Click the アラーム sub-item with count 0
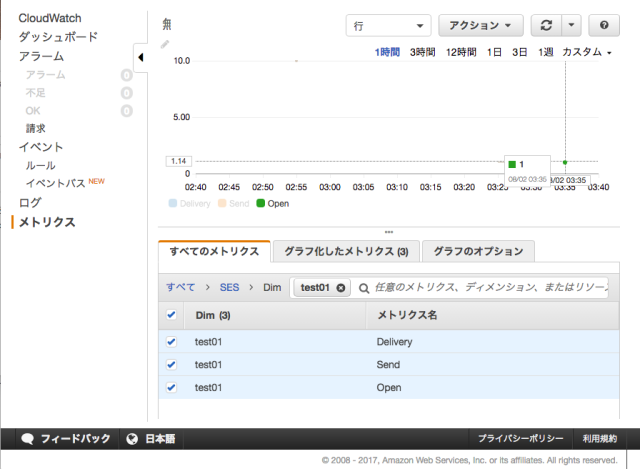This screenshot has height=469, width=640. pos(46,75)
